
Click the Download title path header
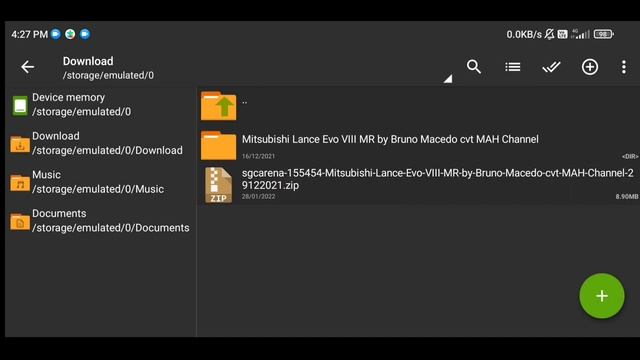[108, 68]
